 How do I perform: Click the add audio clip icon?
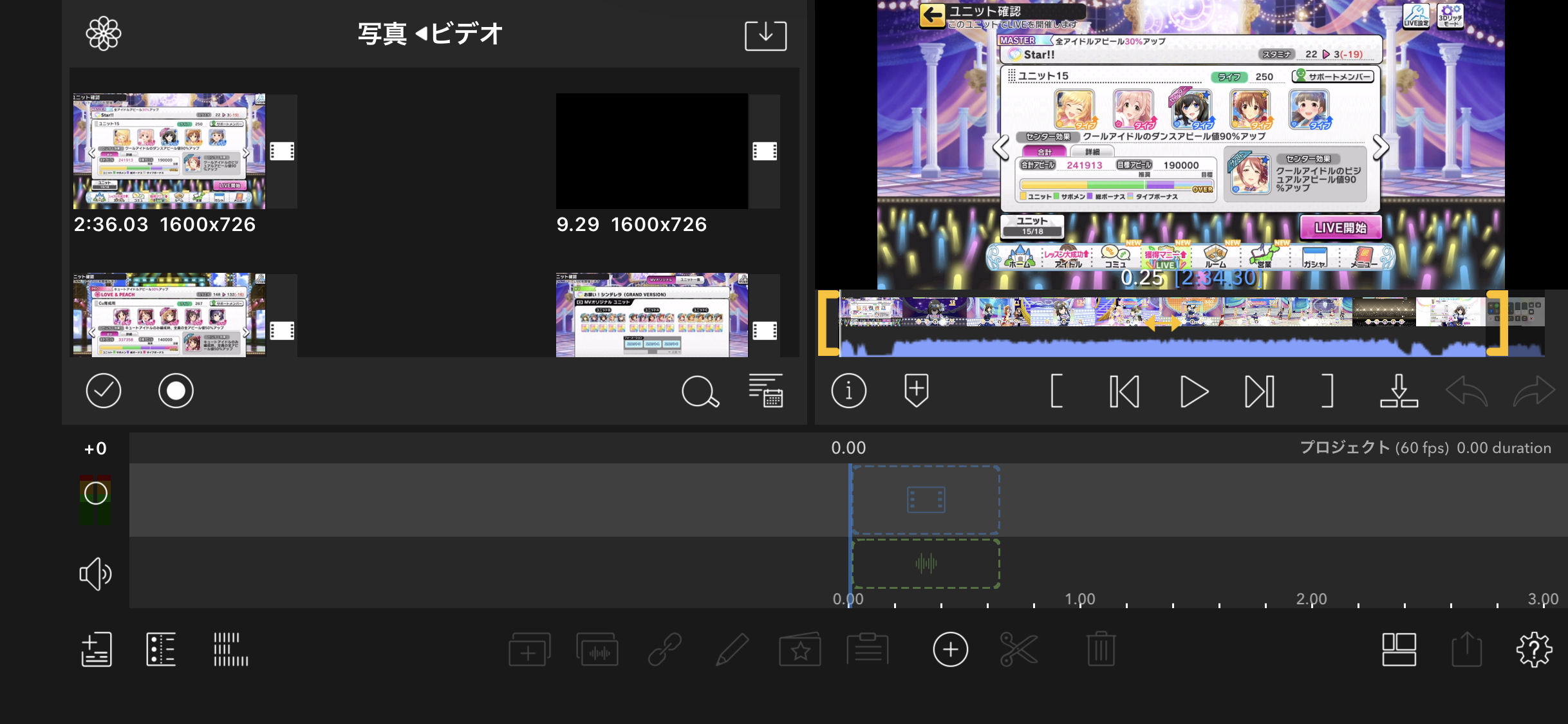[x=597, y=649]
